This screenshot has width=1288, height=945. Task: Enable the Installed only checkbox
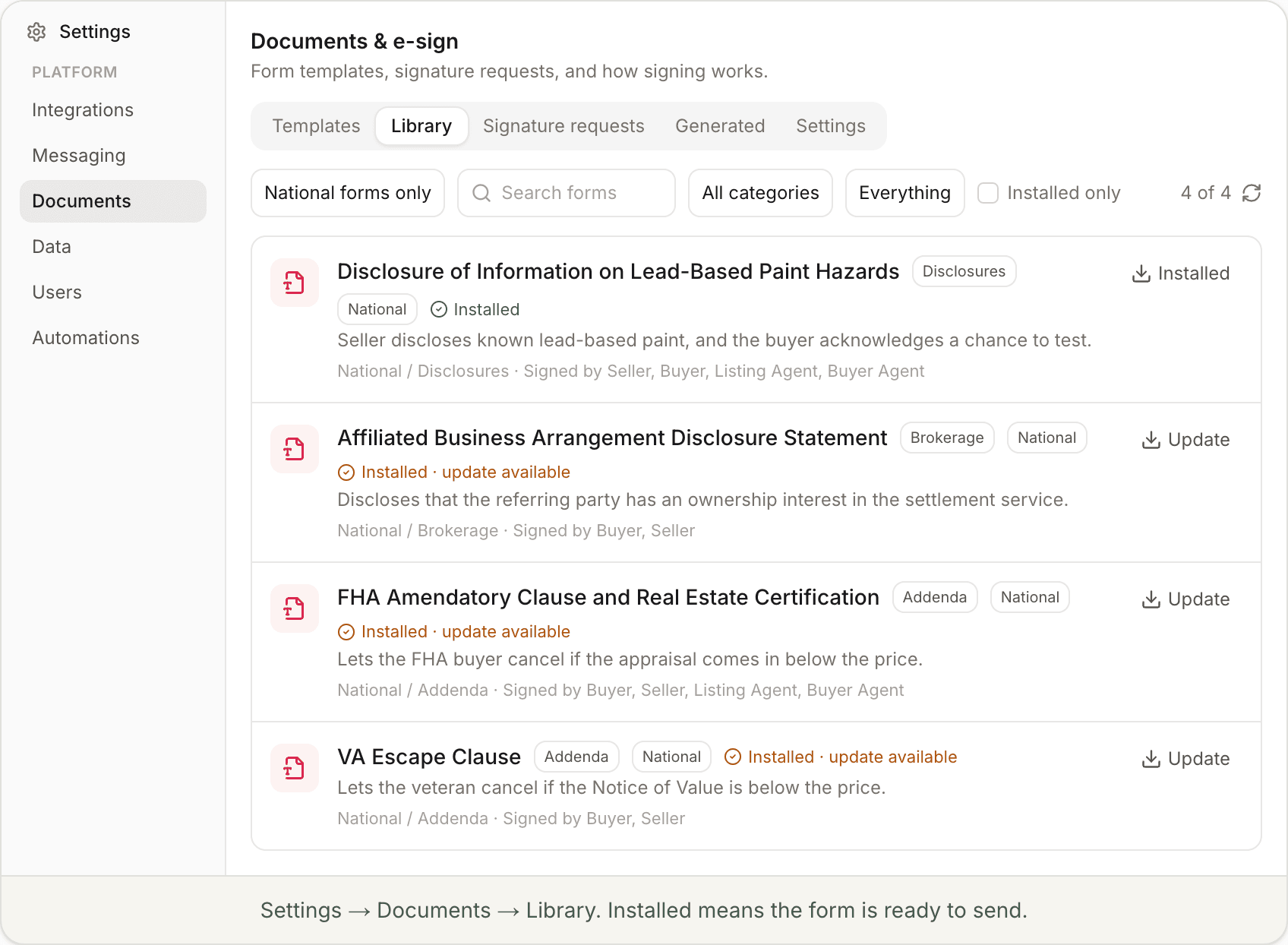coord(988,193)
